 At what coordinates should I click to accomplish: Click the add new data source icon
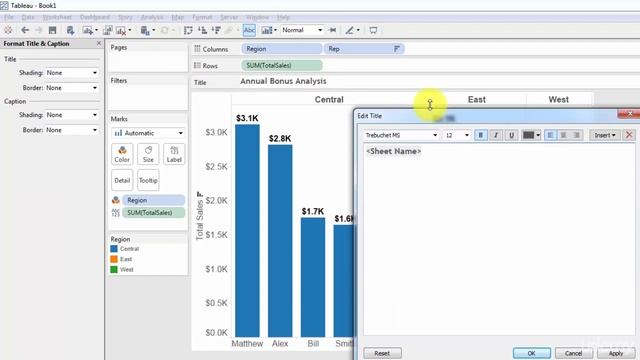70,30
